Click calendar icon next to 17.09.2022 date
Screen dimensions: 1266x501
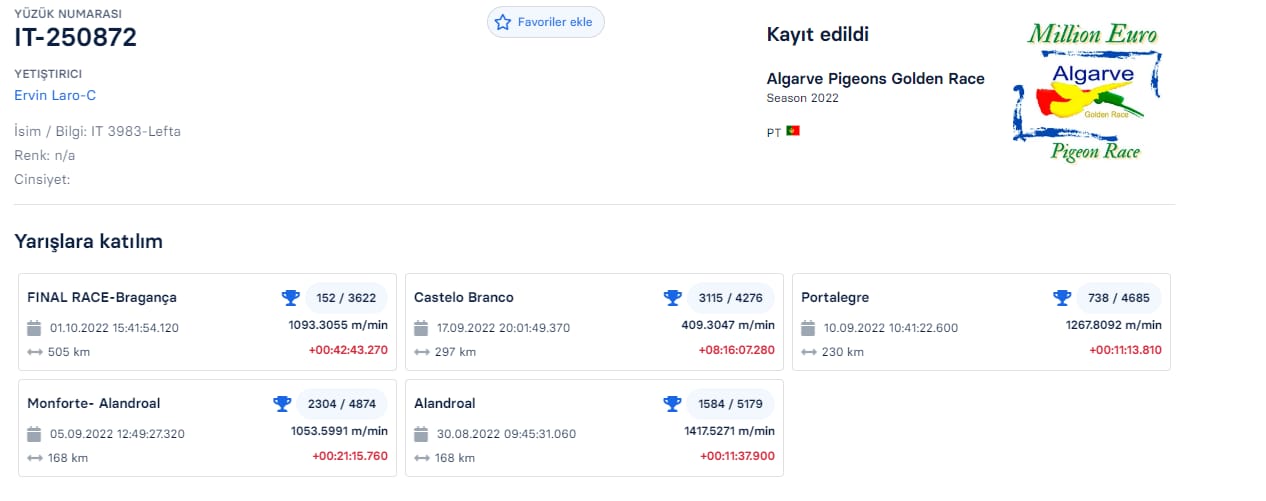(x=421, y=328)
